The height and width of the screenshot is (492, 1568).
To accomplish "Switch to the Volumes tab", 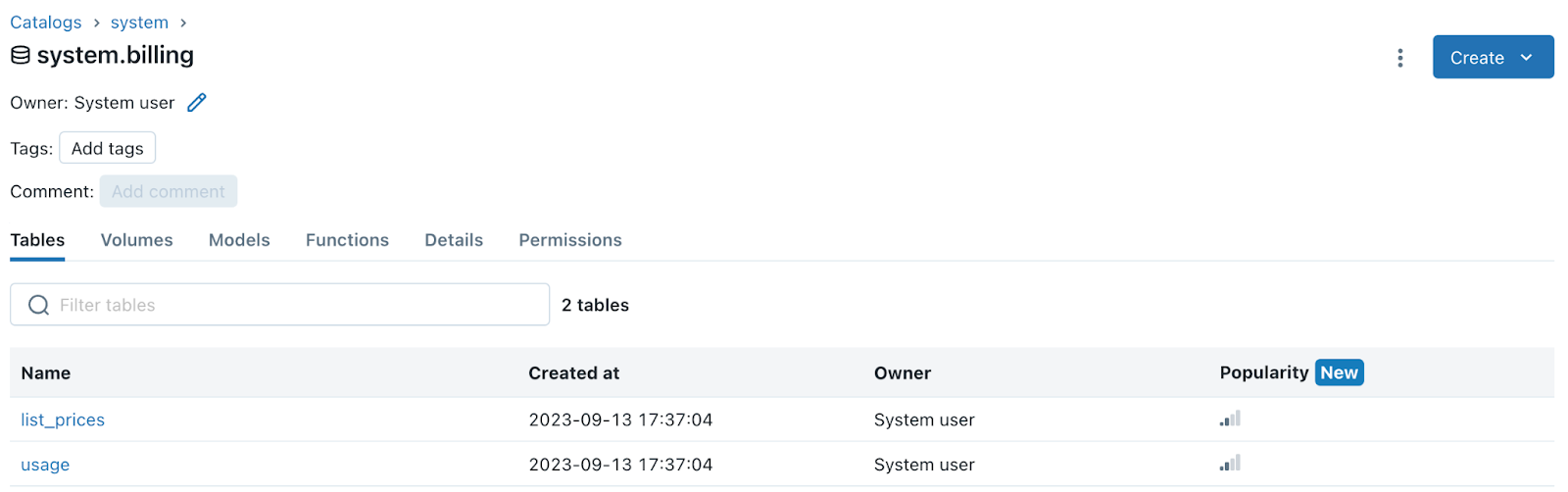I will (x=136, y=240).
